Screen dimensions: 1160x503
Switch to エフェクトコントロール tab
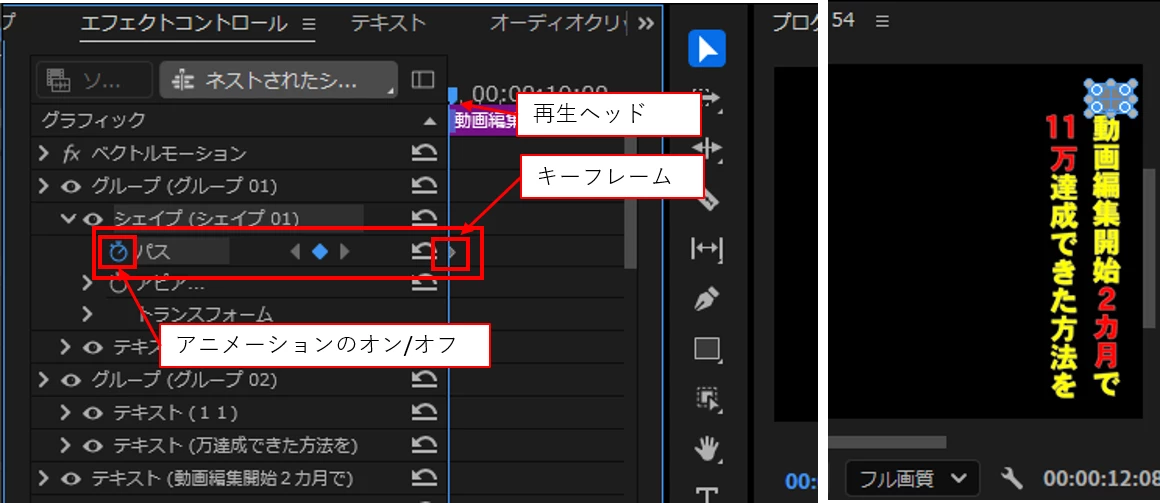coord(184,24)
